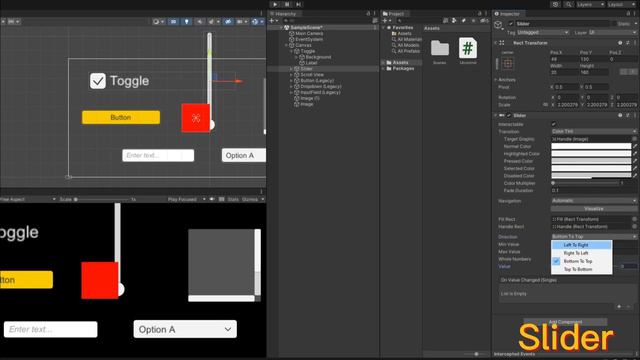Select Image (1) in the Hierarchy
Image resolution: width=640 pixels, height=360 pixels.
(x=309, y=98)
